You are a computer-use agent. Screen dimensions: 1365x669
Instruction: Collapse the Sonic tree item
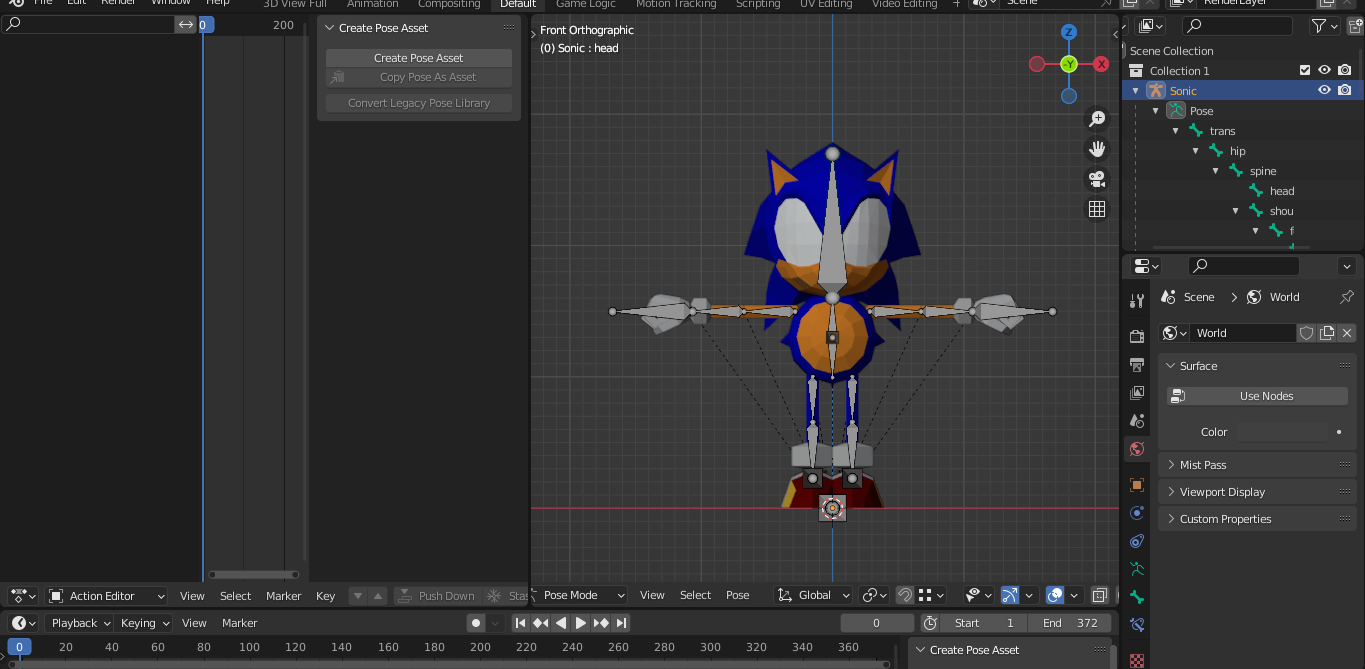(1135, 91)
